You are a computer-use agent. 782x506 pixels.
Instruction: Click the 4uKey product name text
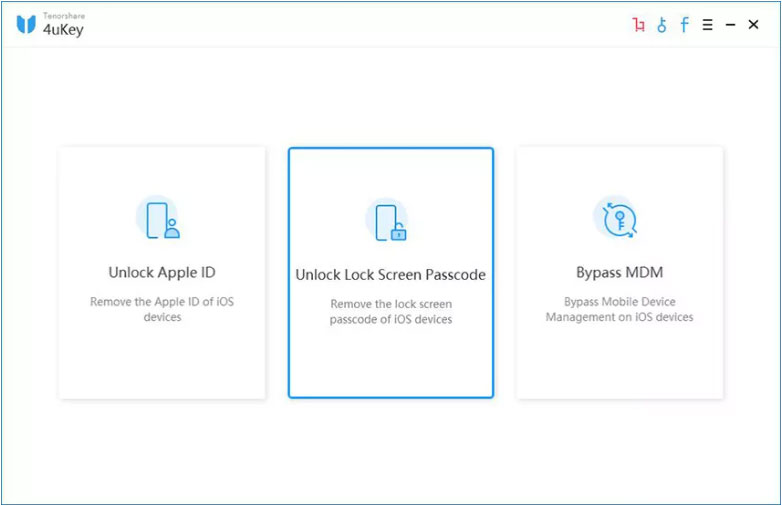[64, 30]
